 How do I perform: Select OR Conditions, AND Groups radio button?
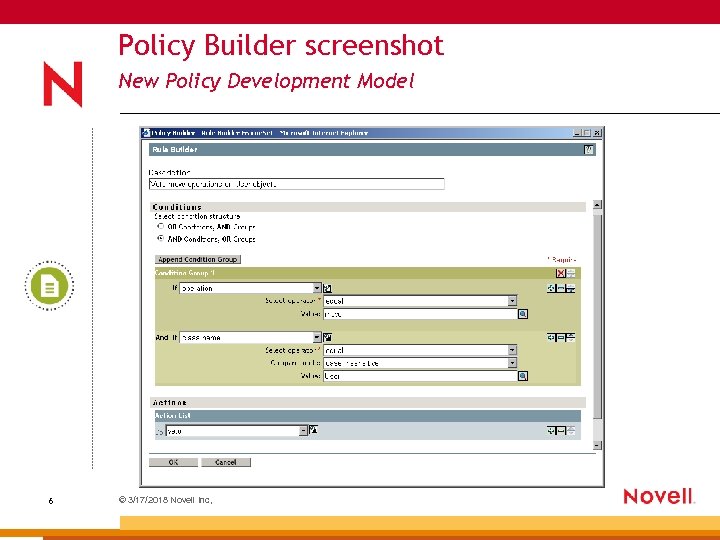point(161,226)
